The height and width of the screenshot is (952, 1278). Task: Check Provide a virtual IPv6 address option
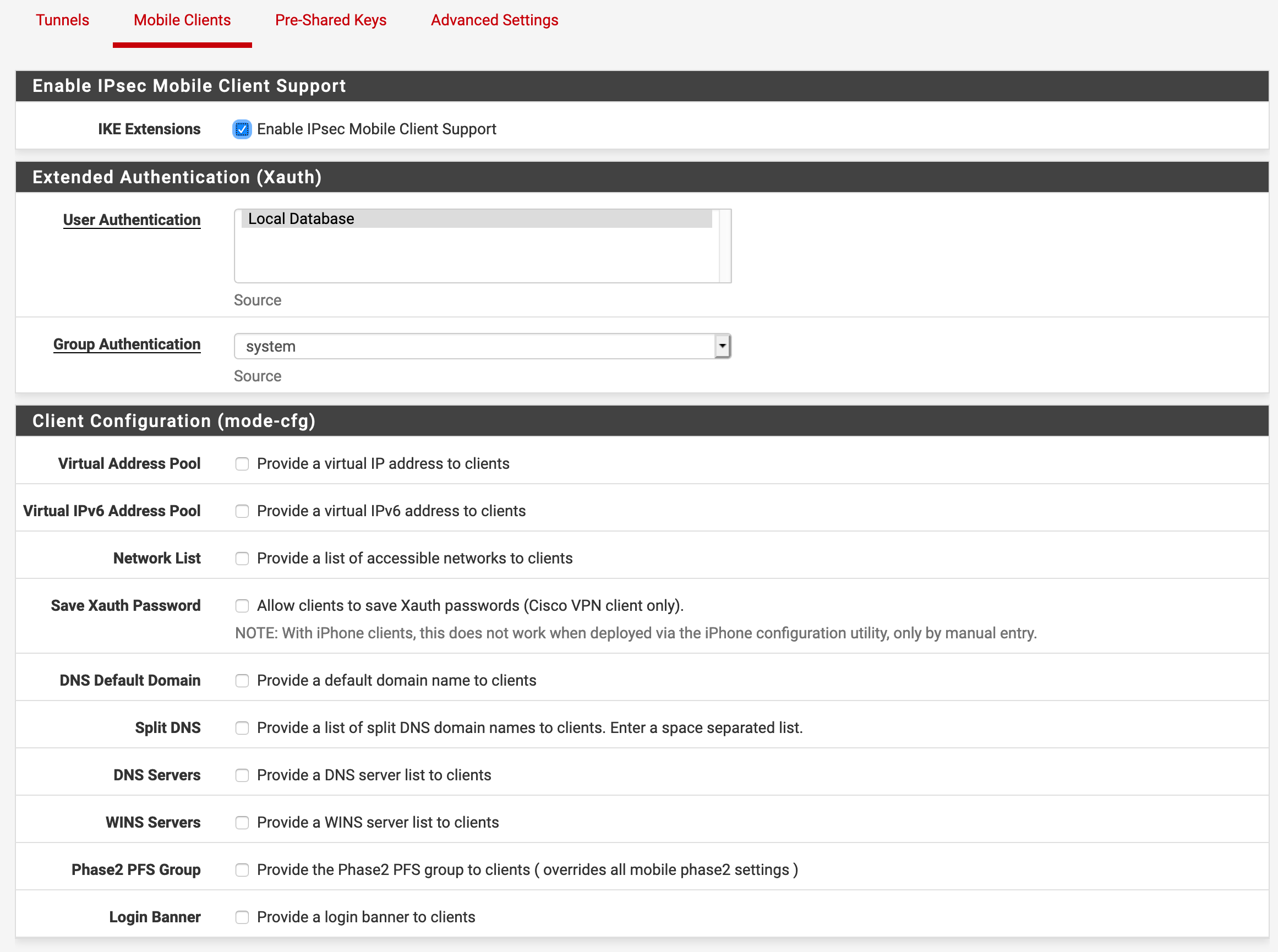tap(242, 511)
